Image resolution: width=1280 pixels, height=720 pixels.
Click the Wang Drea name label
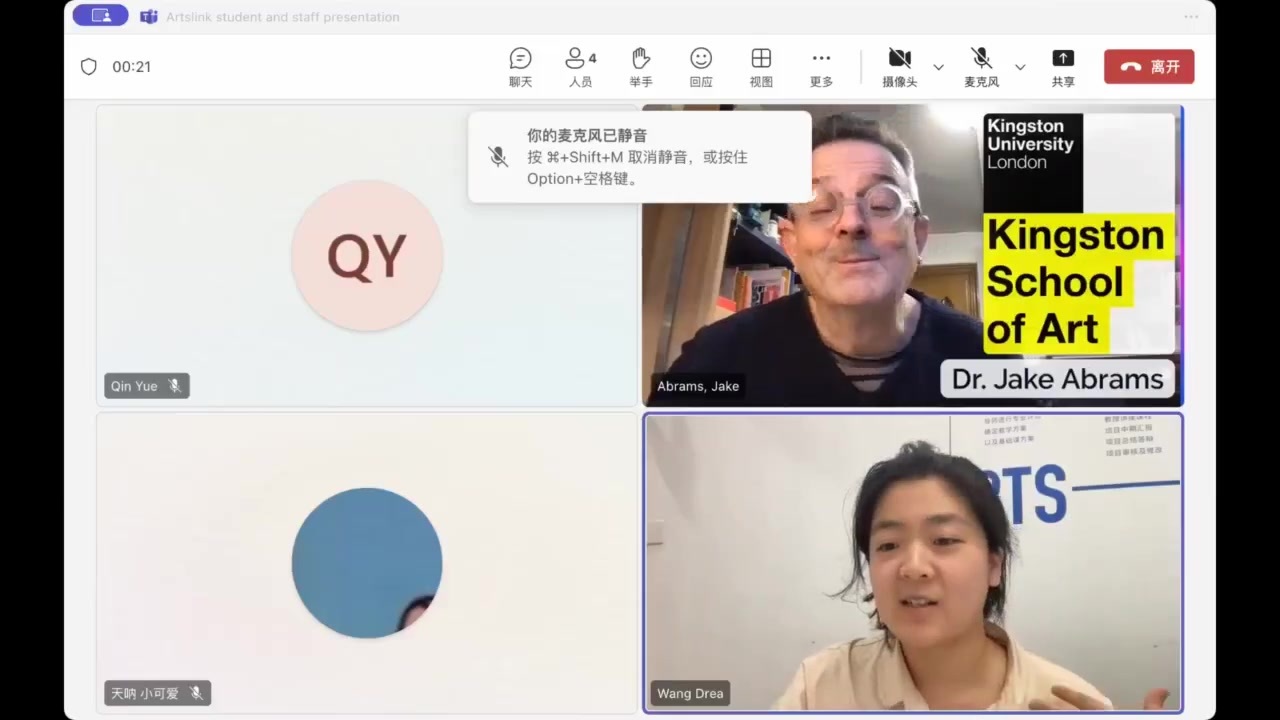pyautogui.click(x=690, y=693)
